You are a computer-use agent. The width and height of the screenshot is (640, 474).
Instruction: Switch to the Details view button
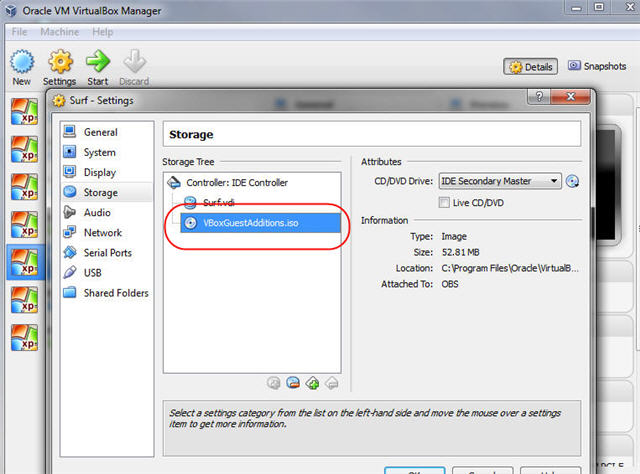531,67
